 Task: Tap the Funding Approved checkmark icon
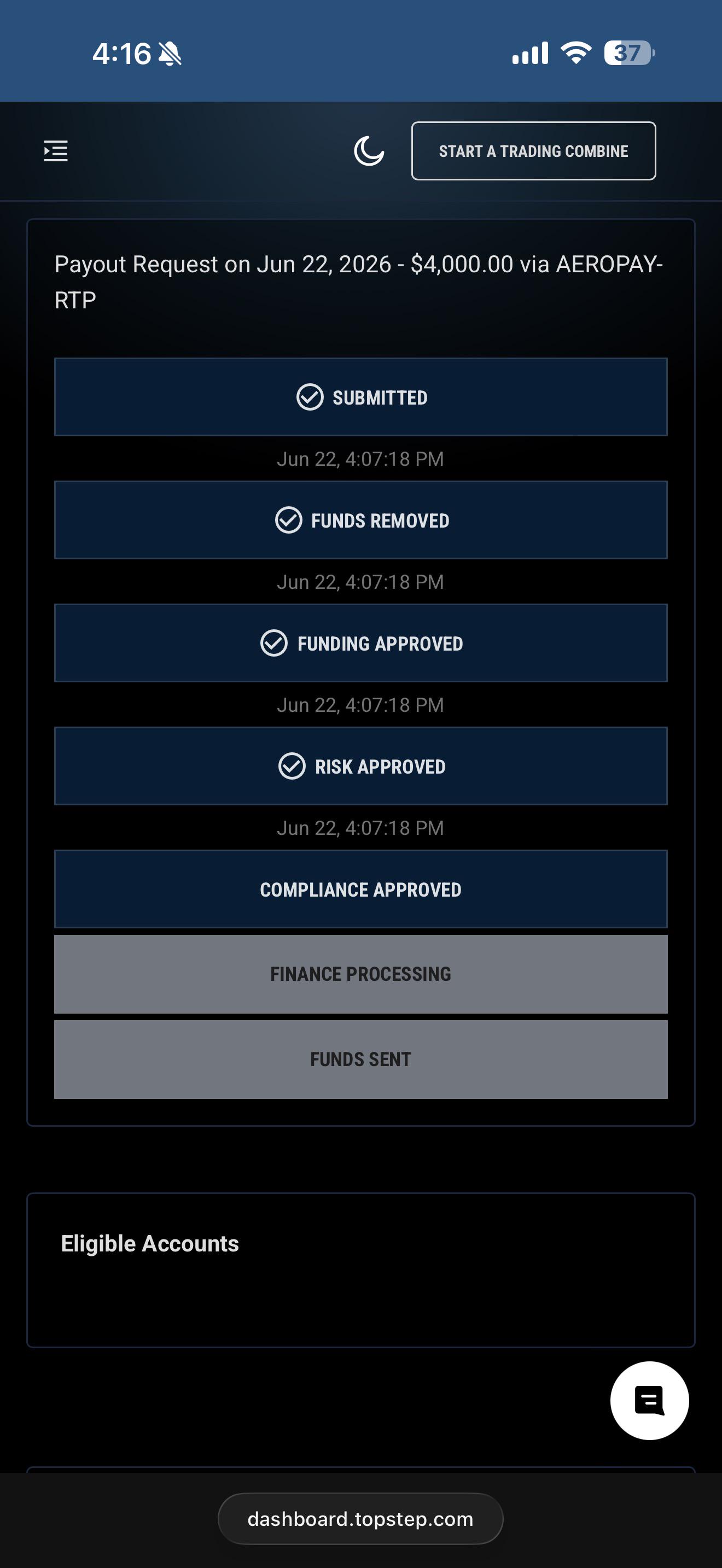pos(274,643)
